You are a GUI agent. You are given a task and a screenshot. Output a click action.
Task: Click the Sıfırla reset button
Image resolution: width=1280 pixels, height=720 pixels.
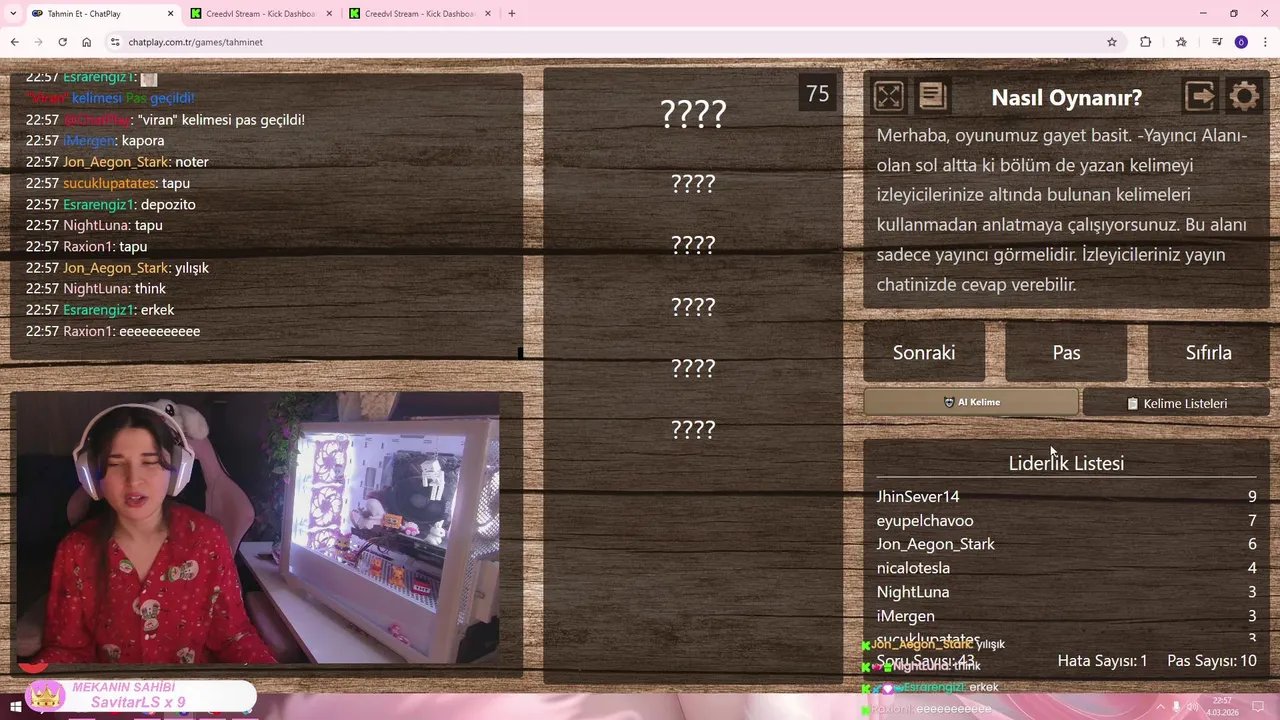pos(1208,352)
